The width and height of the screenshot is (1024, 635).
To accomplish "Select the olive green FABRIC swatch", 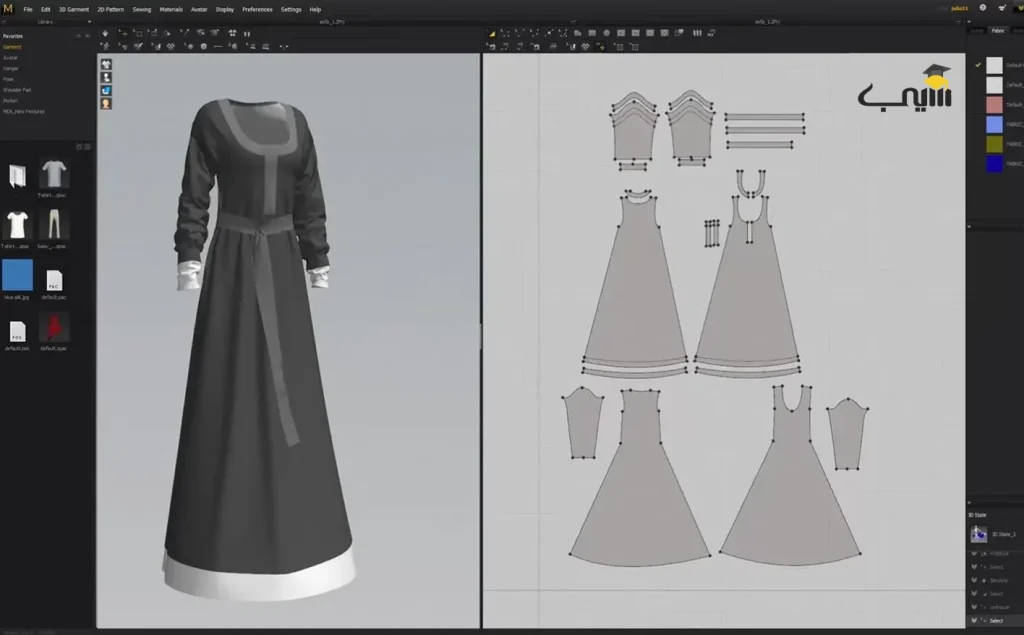I will pyautogui.click(x=994, y=144).
